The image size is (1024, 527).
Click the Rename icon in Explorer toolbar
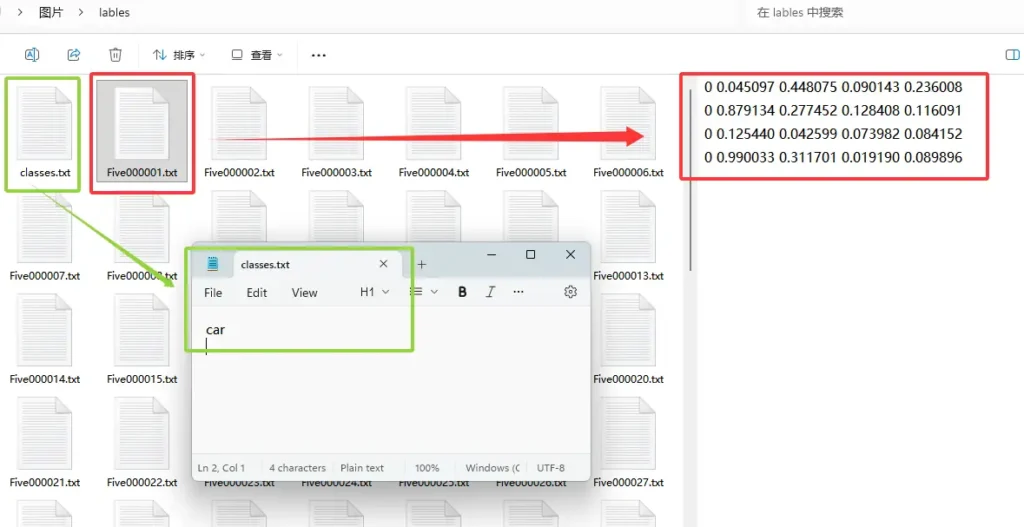pos(31,55)
